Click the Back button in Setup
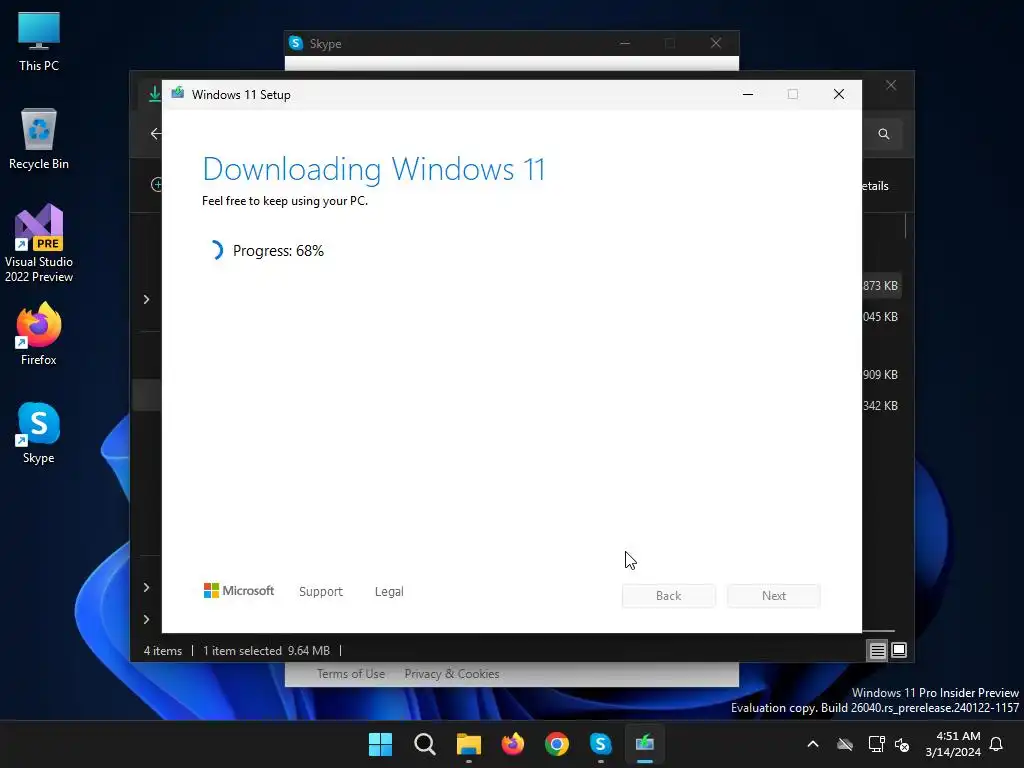Viewport: 1024px width, 768px height. coord(669,596)
